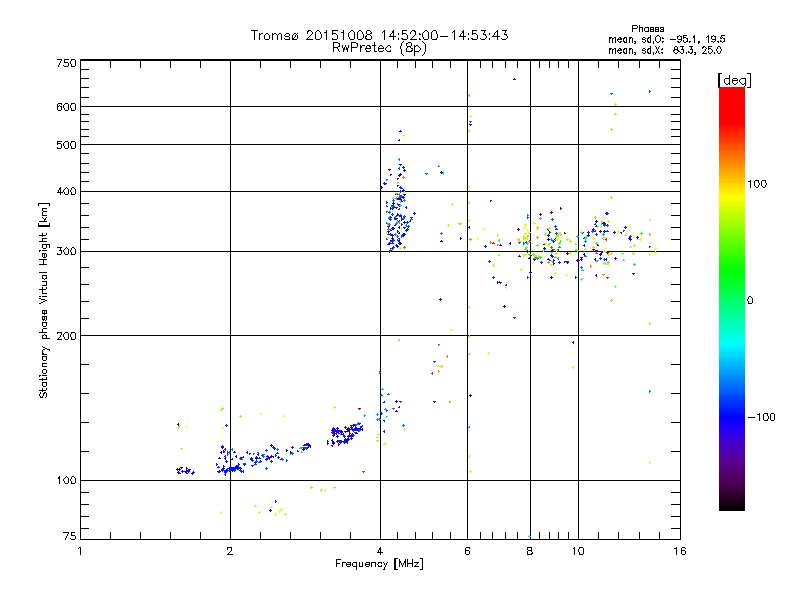Click the x-axis '1' tick label

click(x=80, y=551)
